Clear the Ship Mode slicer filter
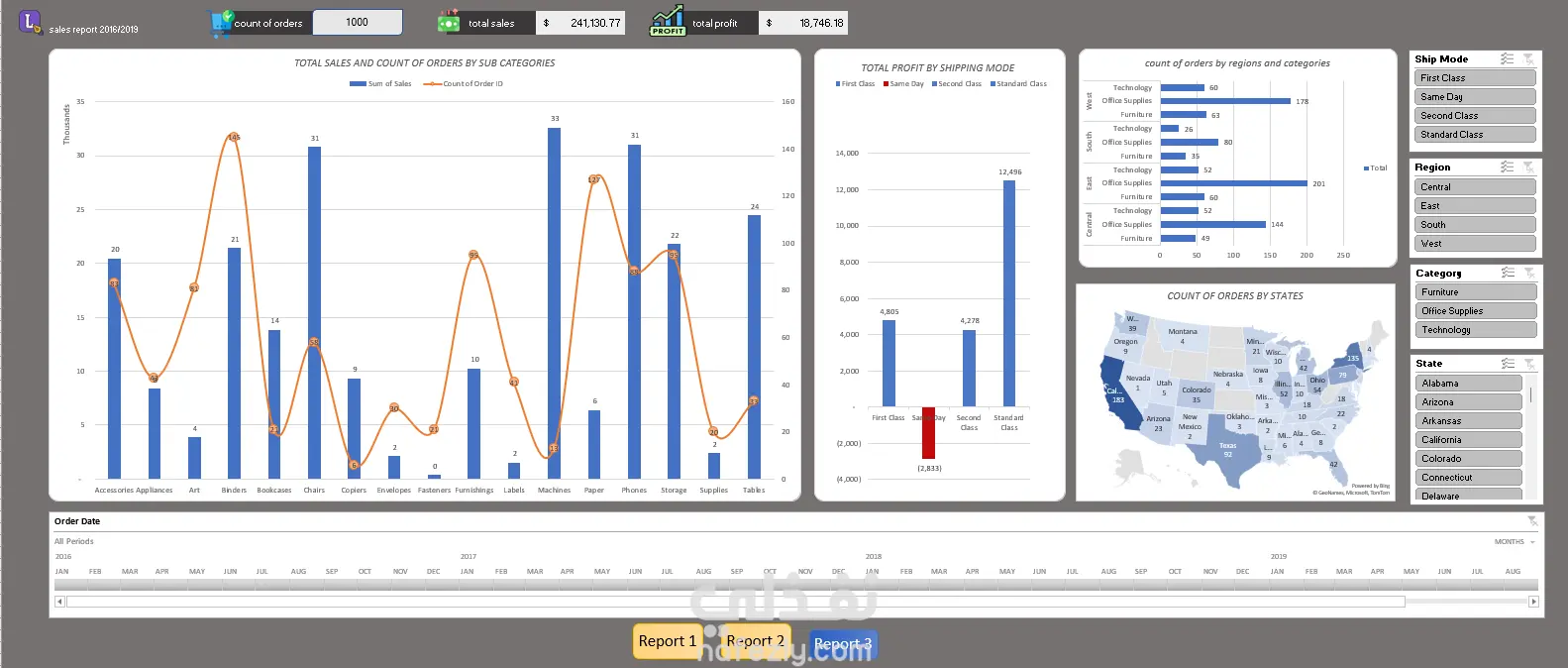The image size is (1568, 668). [x=1528, y=59]
